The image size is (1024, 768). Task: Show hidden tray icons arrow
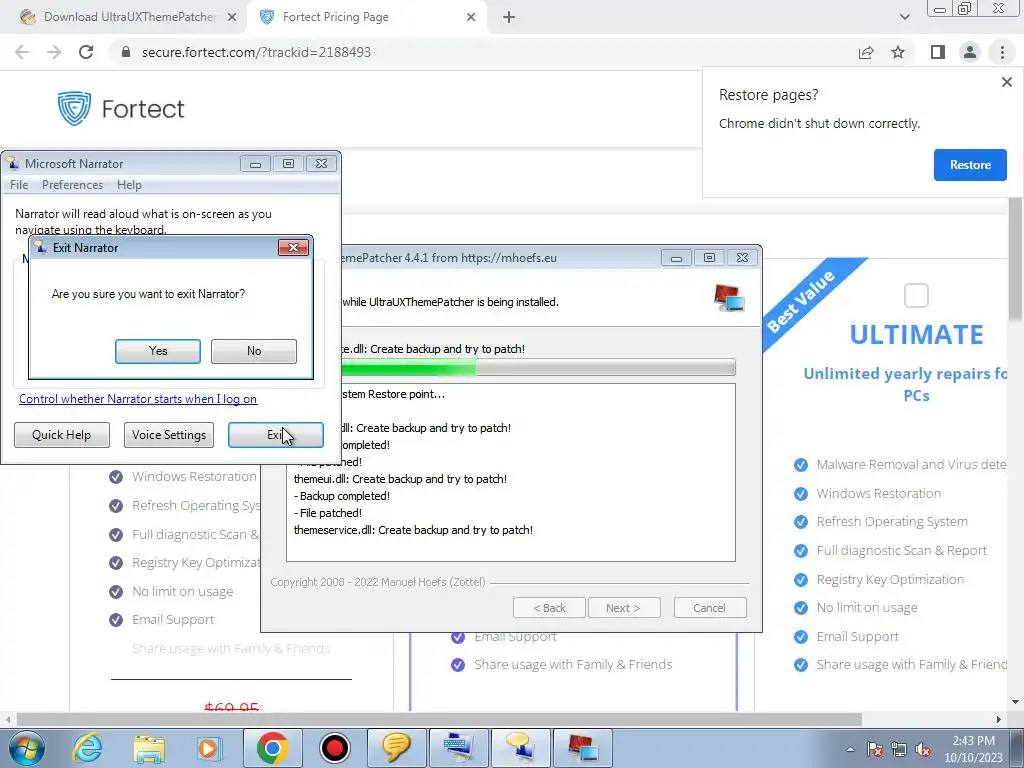pos(850,749)
